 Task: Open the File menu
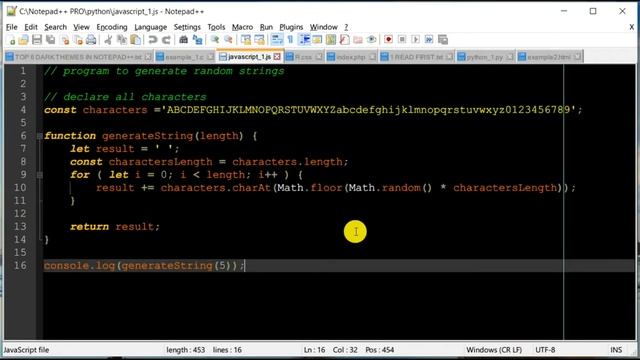pyautogui.click(x=11, y=27)
